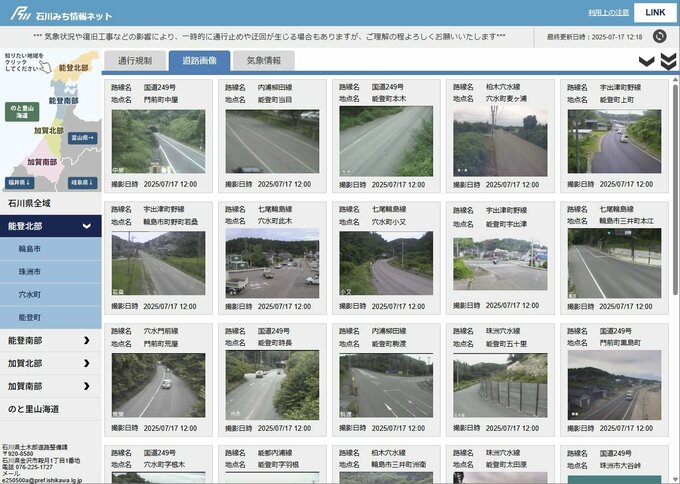Open the 気象情報 tab
The width and height of the screenshot is (680, 484).
pyautogui.click(x=264, y=61)
